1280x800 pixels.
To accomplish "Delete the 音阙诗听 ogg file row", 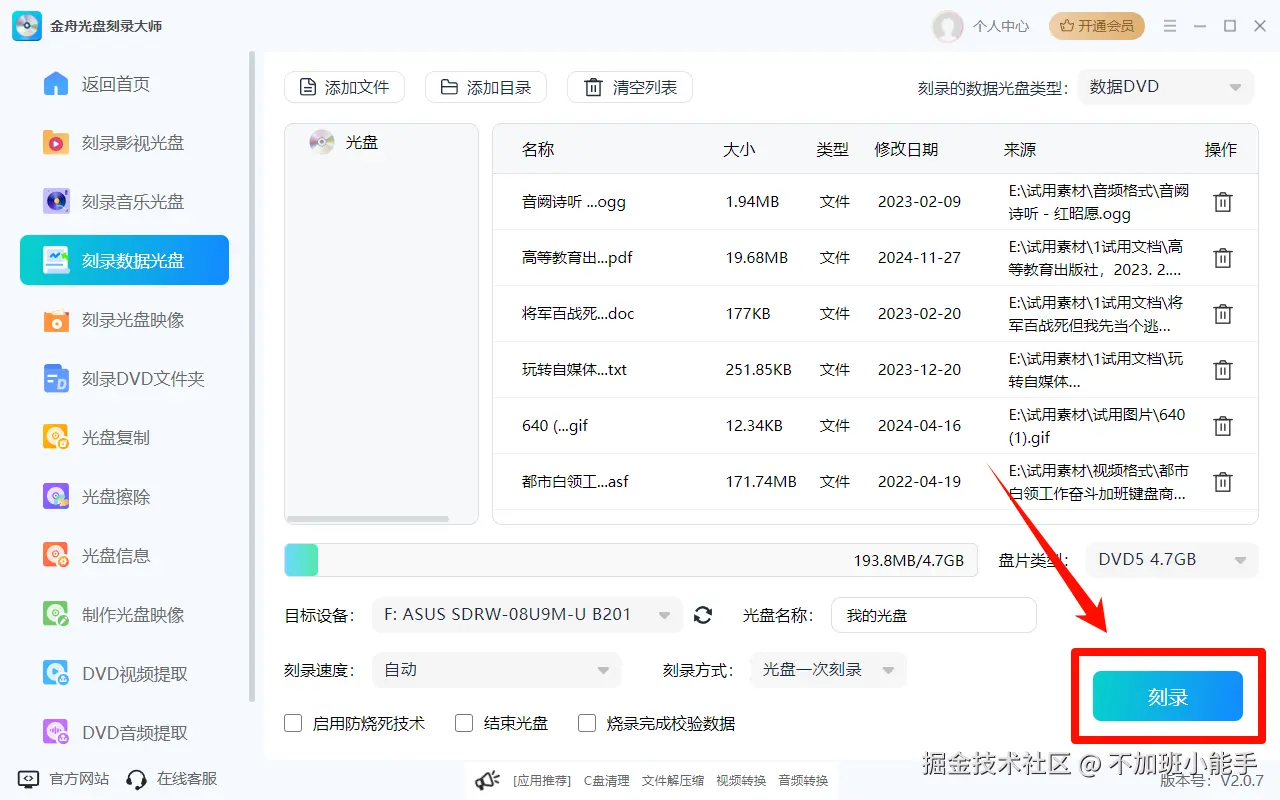I will tap(1222, 202).
